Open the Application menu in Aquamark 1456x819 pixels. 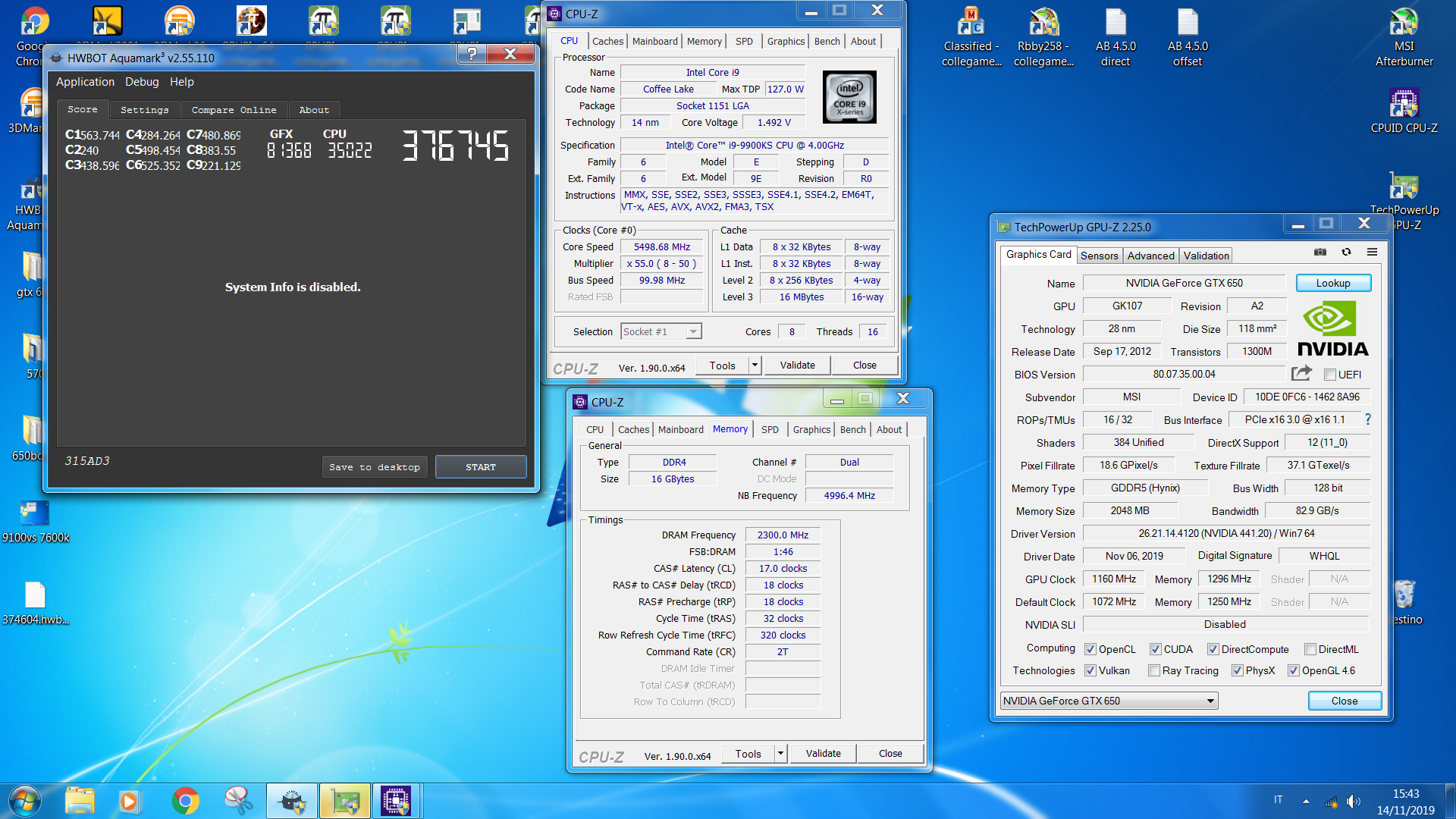pos(85,82)
